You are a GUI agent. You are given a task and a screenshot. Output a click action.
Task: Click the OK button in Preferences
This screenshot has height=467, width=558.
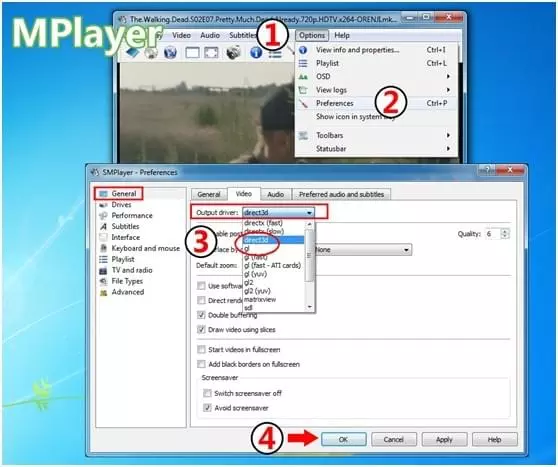click(343, 440)
